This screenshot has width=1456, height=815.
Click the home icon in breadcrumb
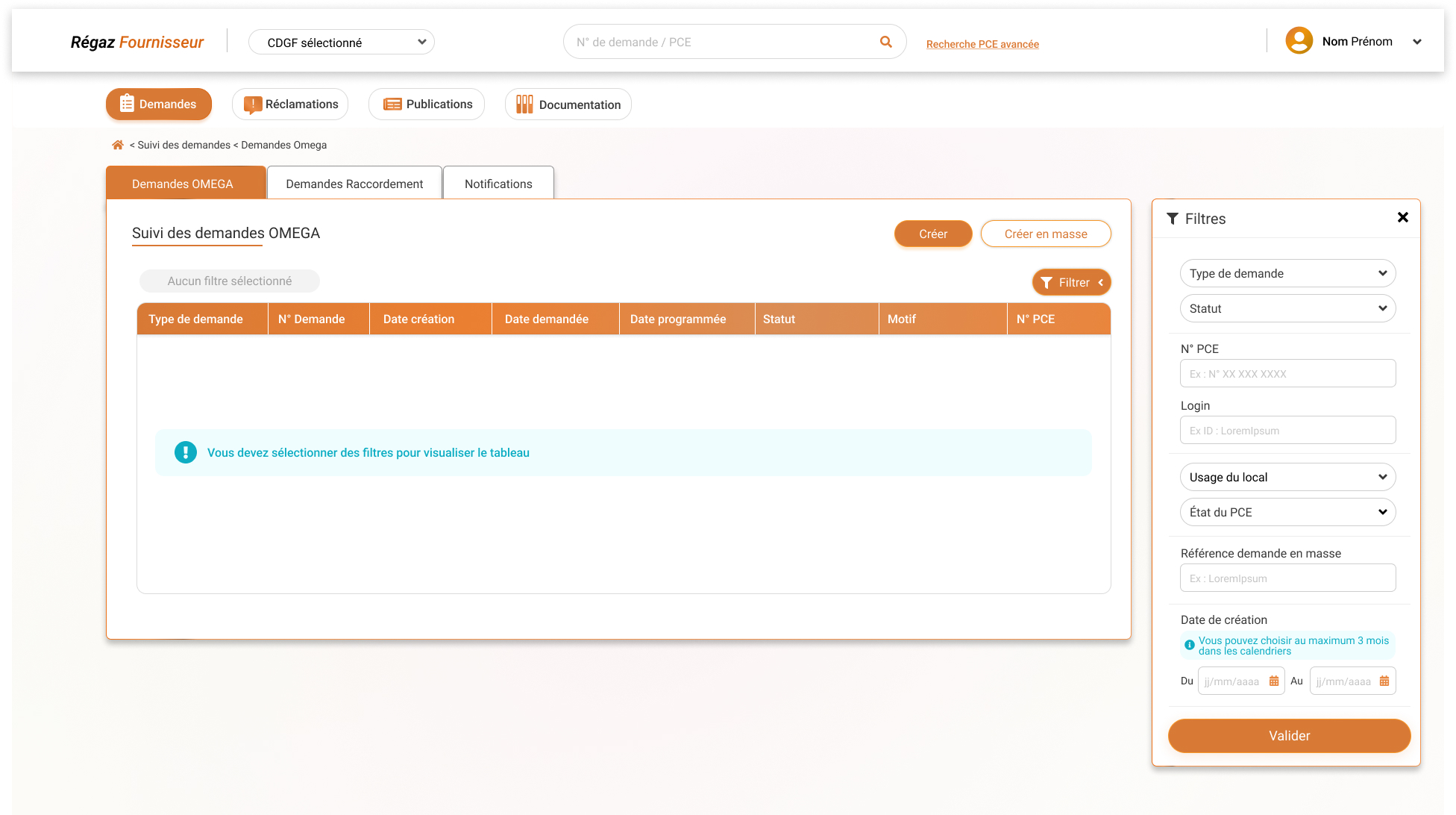[118, 145]
